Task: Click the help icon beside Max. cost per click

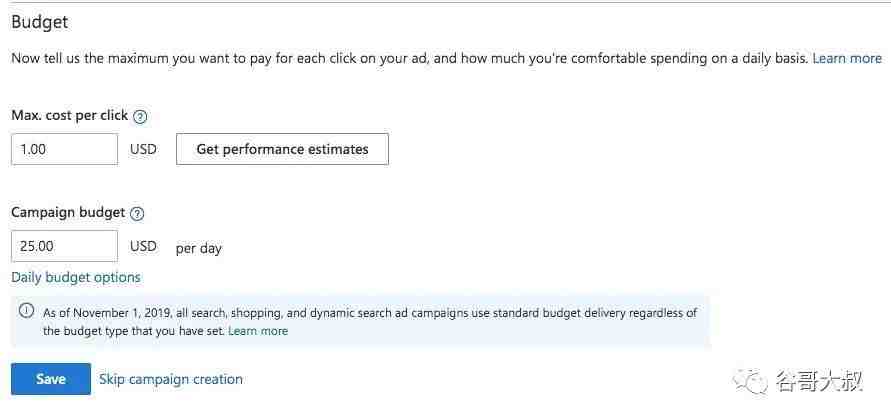Action: [x=140, y=117]
